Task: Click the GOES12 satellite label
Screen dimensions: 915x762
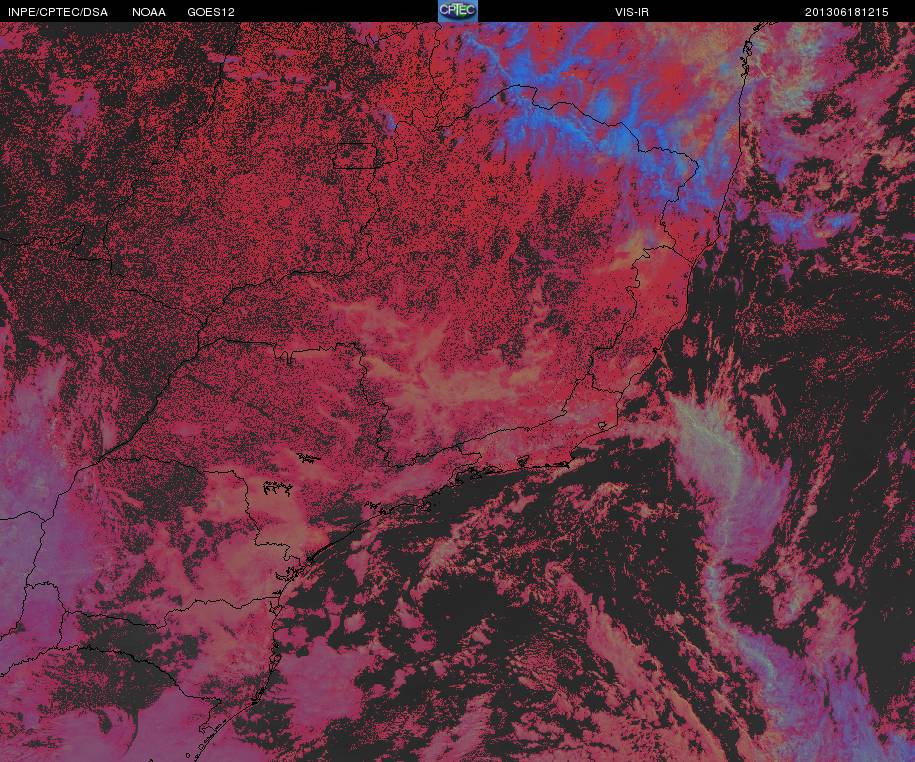Action: (211, 12)
